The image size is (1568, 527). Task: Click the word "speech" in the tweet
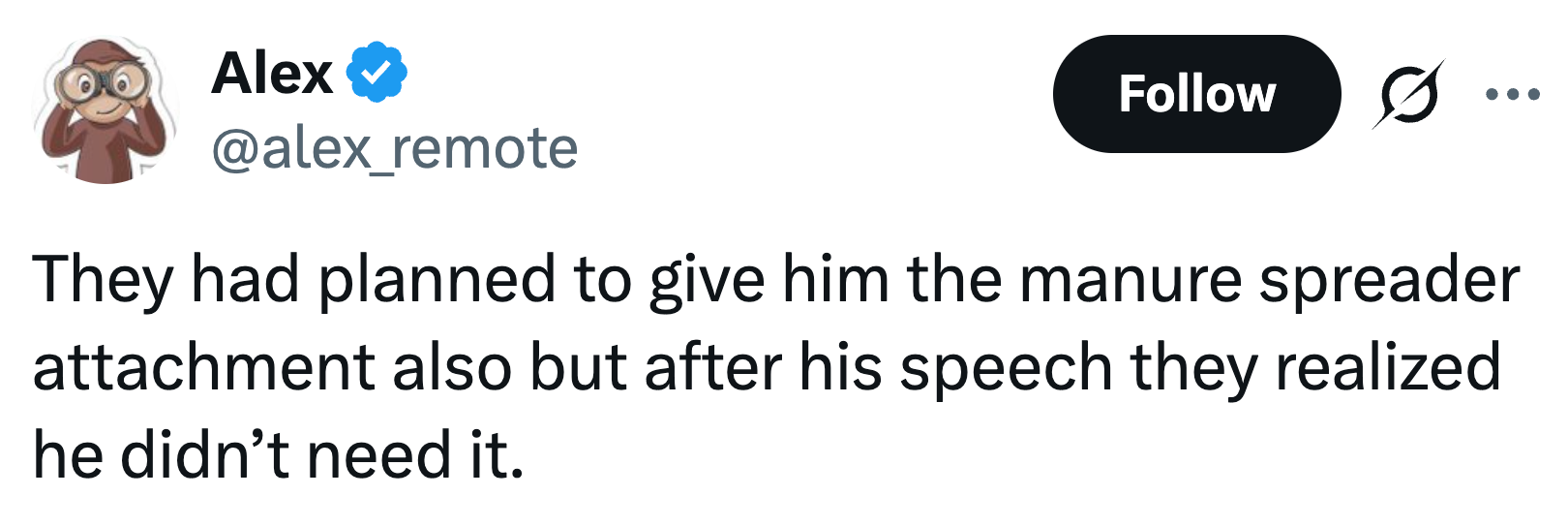[1006, 370]
